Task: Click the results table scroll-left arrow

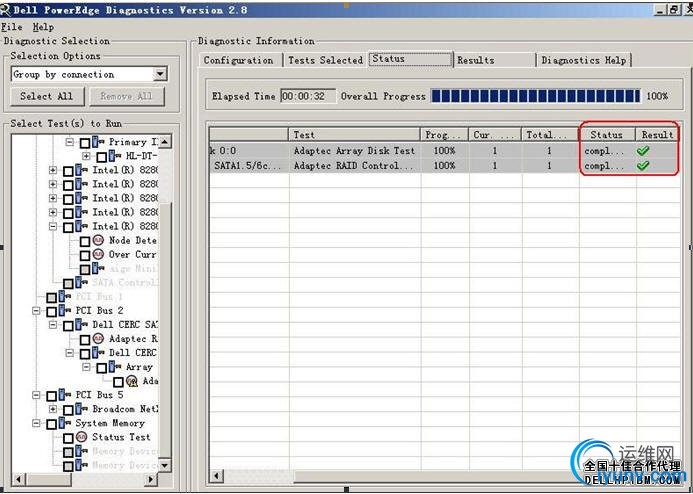Action: pyautogui.click(x=216, y=476)
